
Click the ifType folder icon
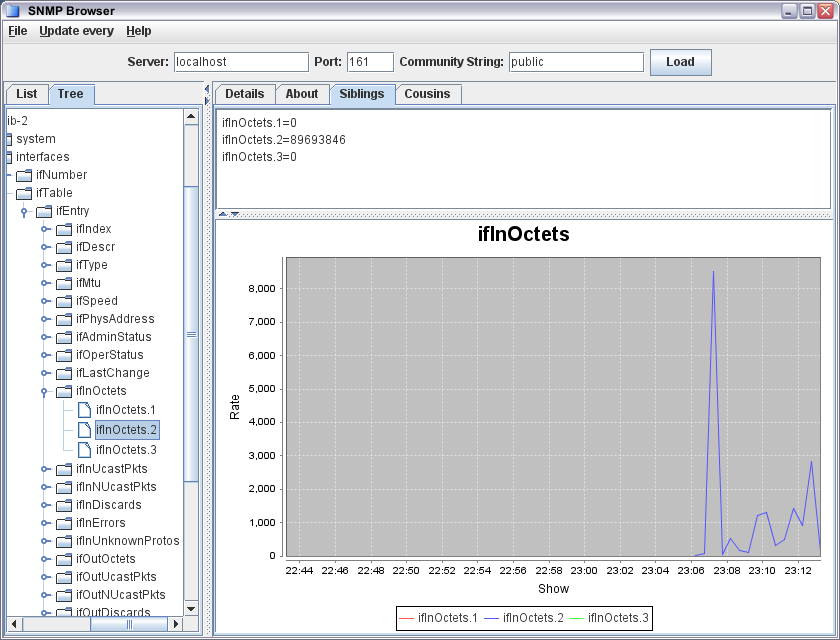pyautogui.click(x=64, y=266)
